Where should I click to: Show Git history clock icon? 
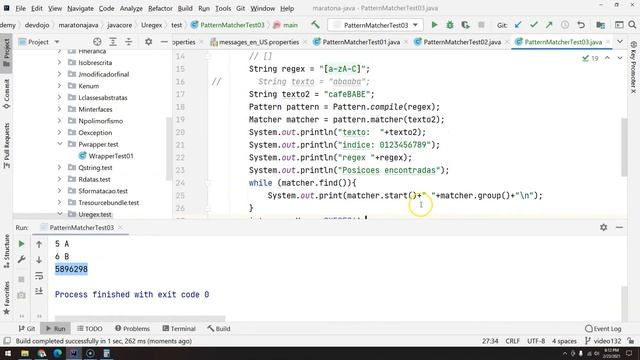(x=565, y=25)
